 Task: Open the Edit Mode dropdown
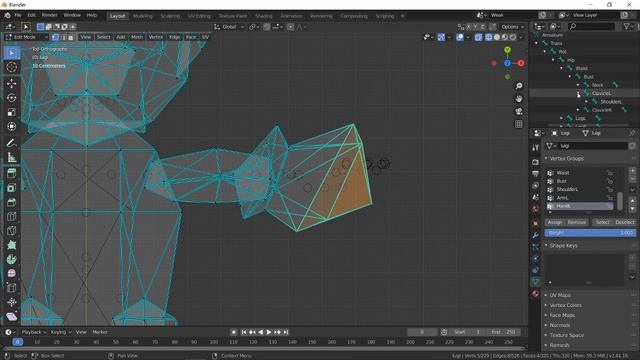[x=27, y=37]
